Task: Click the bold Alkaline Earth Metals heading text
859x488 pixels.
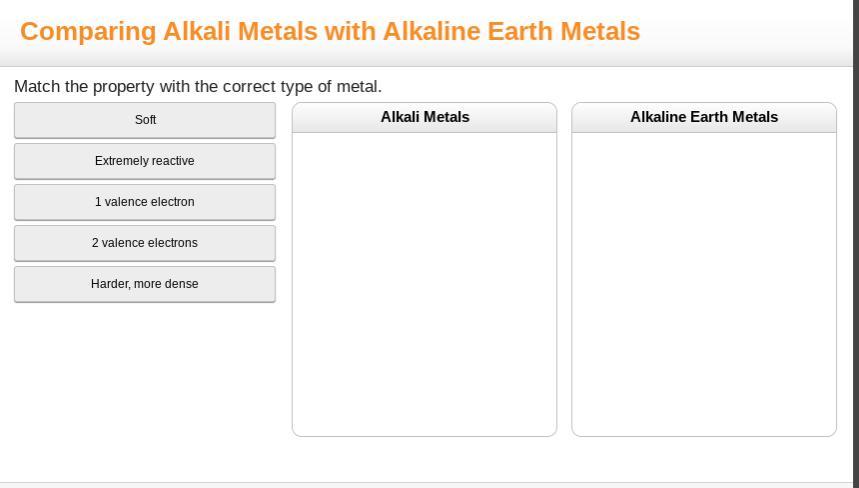Action: 704,117
